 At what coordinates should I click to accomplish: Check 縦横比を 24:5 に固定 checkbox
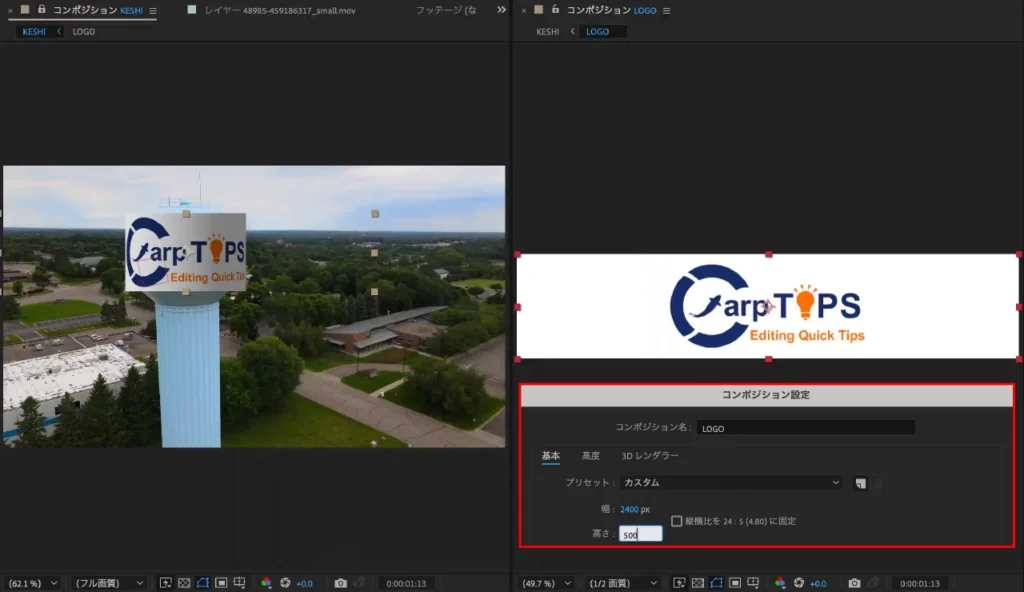click(677, 521)
